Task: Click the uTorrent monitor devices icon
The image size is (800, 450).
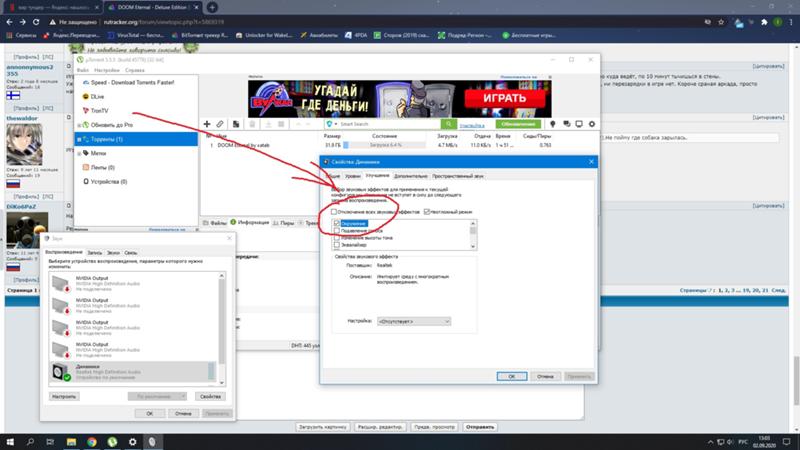Action: 579,124
